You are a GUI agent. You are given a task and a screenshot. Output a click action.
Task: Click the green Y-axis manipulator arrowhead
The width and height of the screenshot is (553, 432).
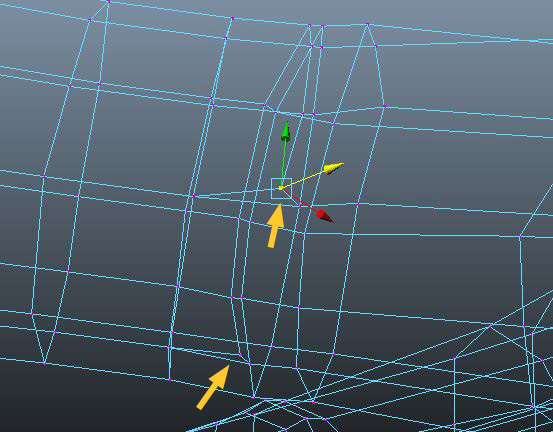pyautogui.click(x=286, y=131)
